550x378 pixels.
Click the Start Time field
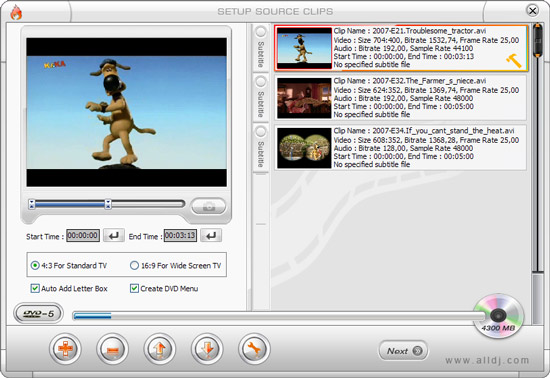point(83,235)
